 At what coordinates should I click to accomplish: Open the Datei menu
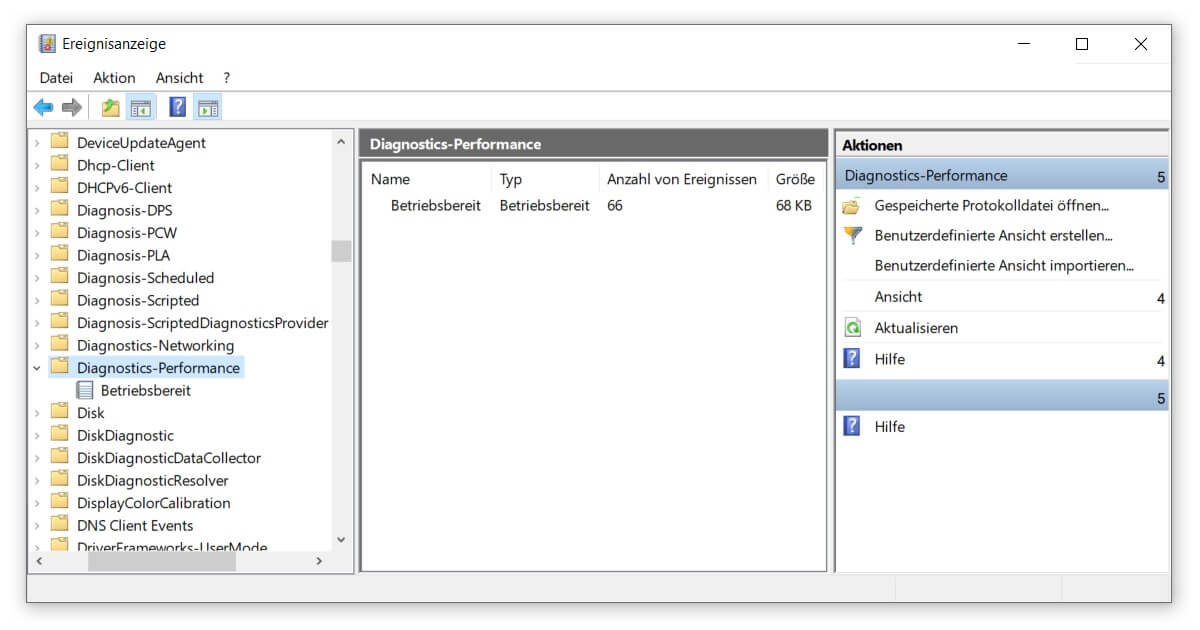(x=56, y=78)
